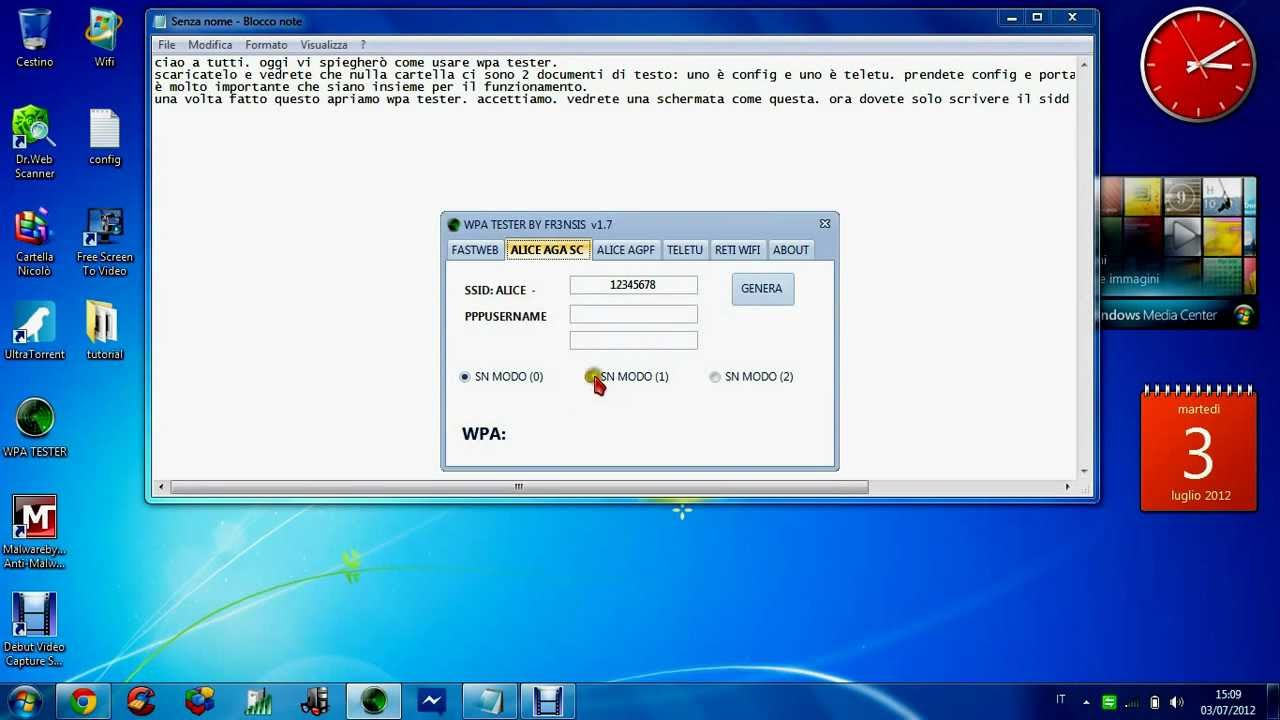Screen dimensions: 1280x720
Task: Show hidden tray icons arrow
Action: tap(1087, 702)
